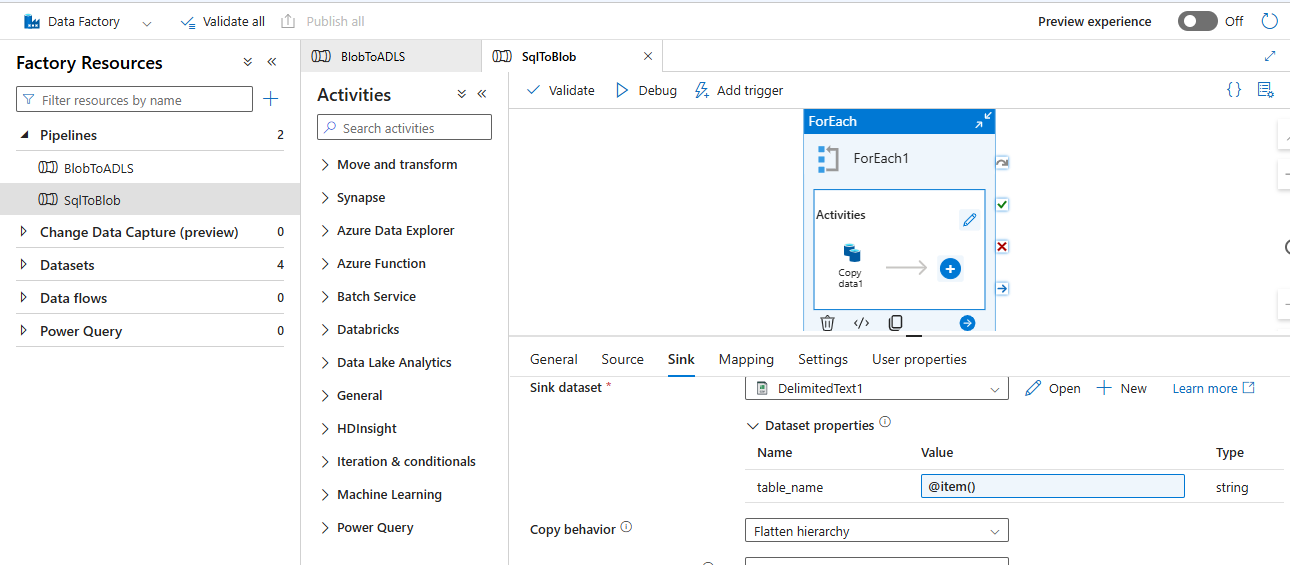Click Validate all

point(222,21)
